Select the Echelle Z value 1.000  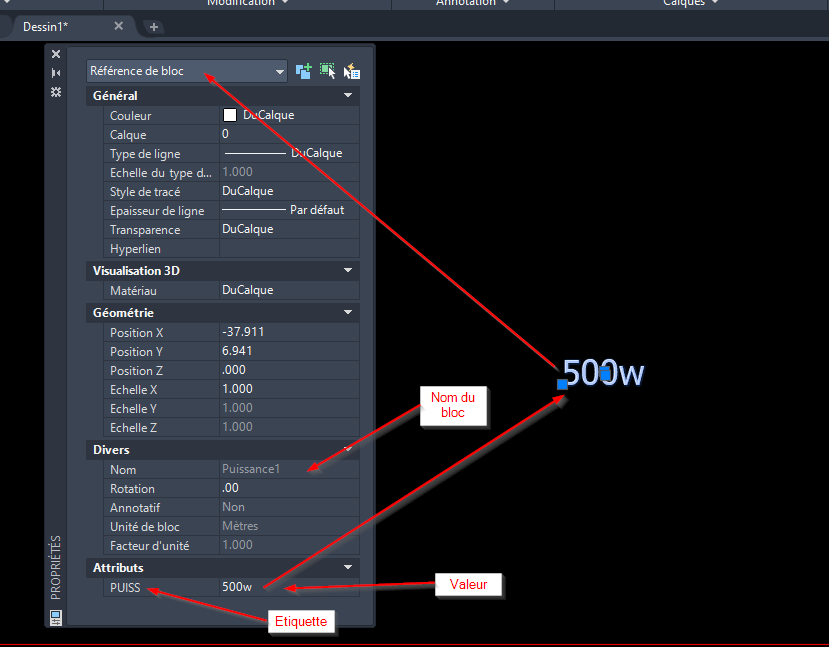[x=289, y=427]
